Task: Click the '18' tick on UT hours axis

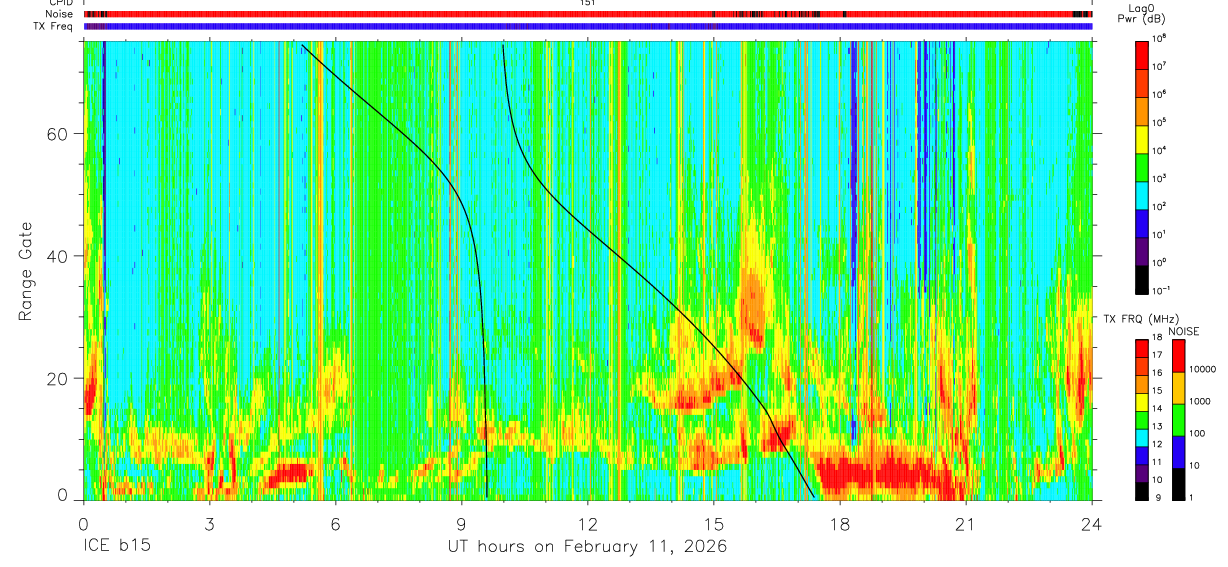Action: tap(840, 523)
